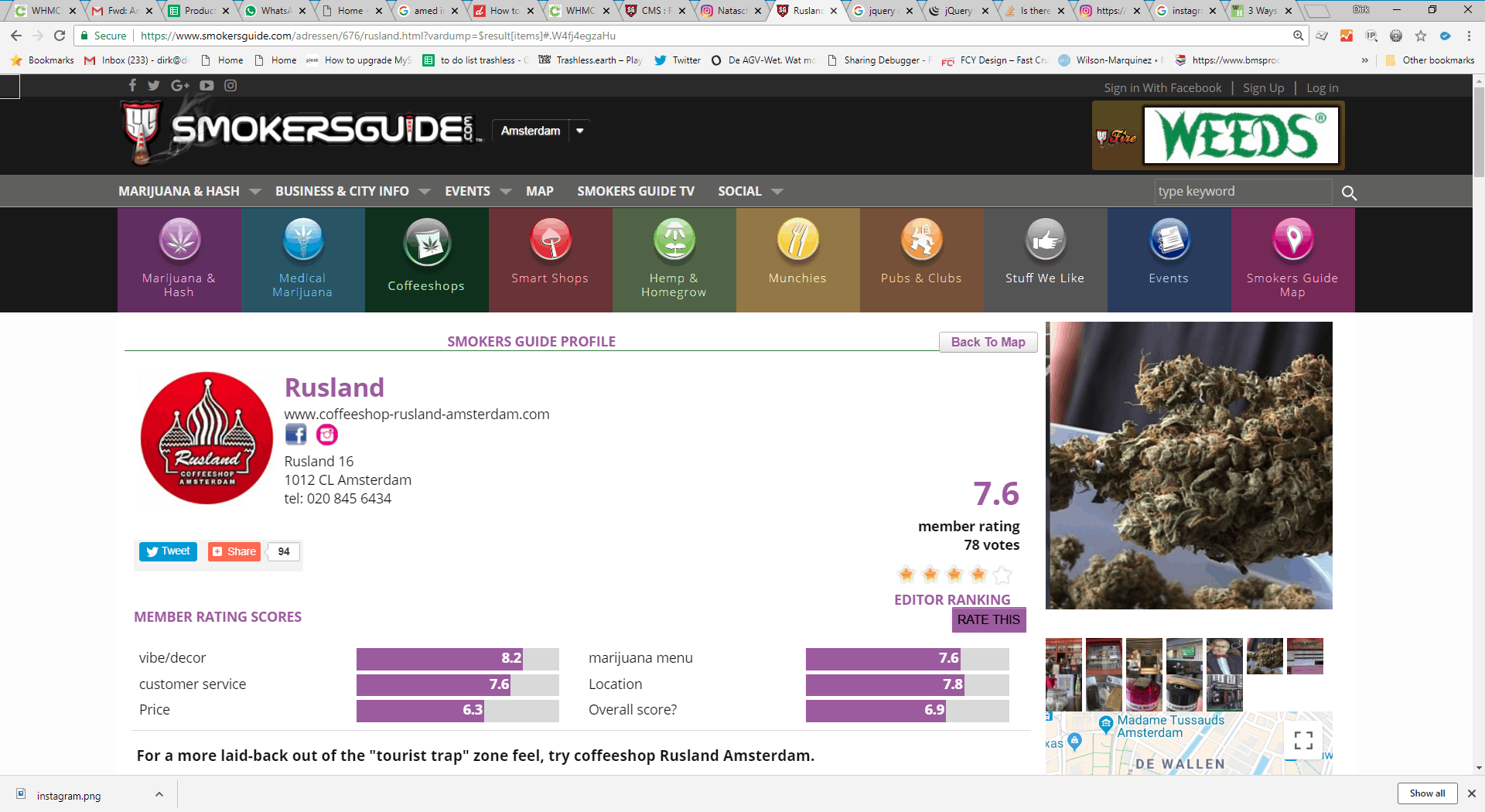Click the Log in link
1485x812 pixels.
(1323, 88)
